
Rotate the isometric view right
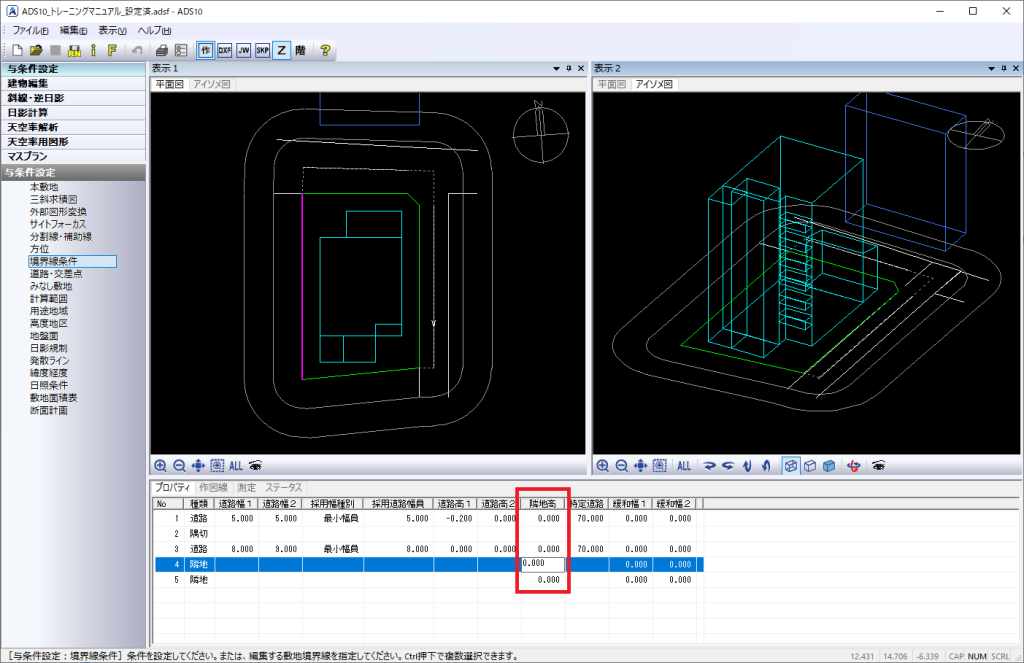(709, 466)
